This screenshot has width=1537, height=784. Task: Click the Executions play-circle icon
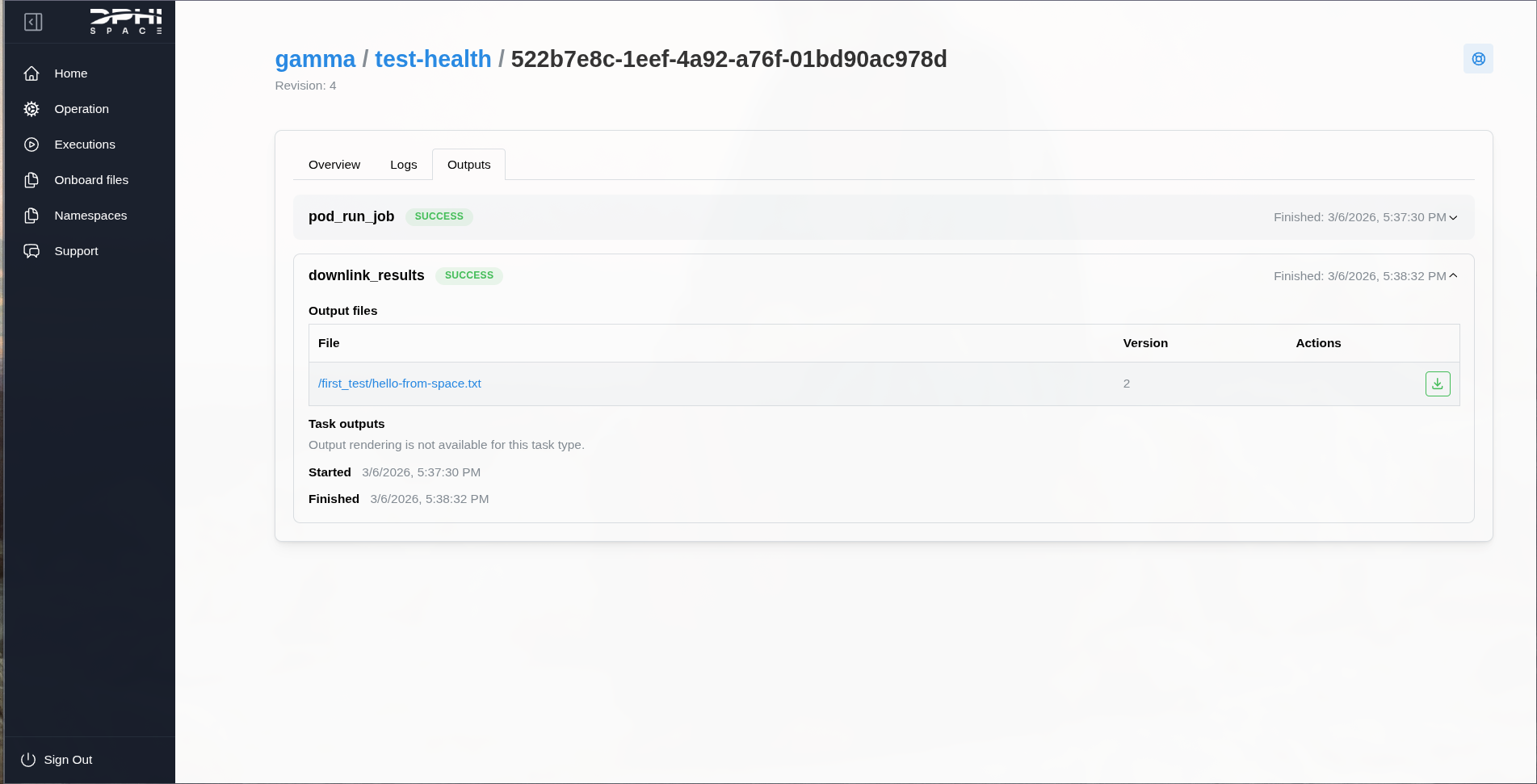click(31, 145)
